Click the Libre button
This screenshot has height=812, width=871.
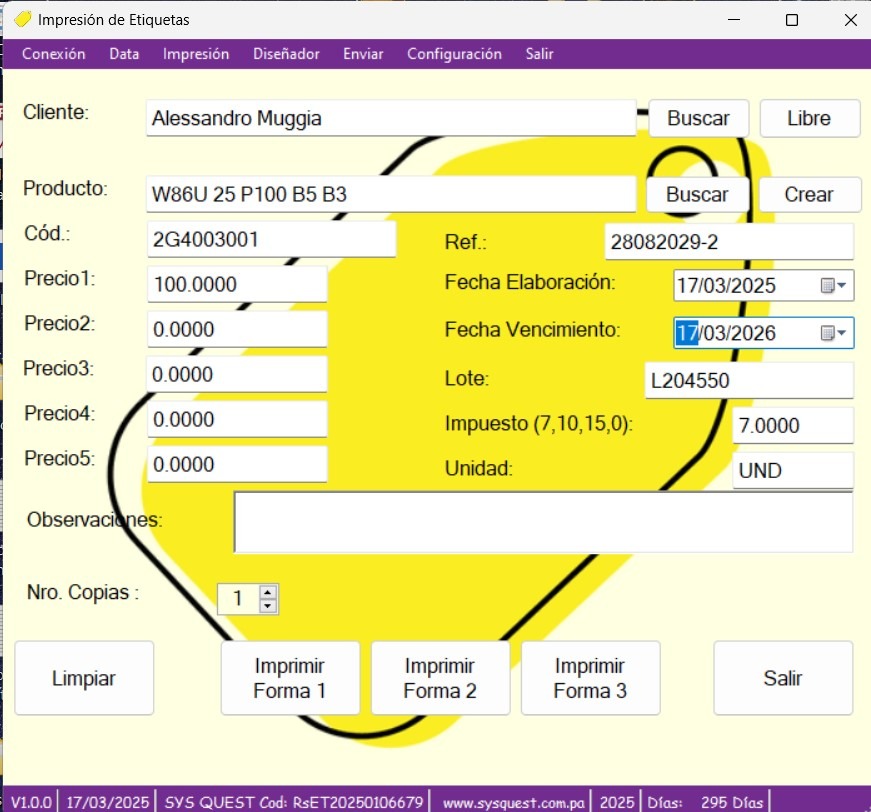coord(809,118)
